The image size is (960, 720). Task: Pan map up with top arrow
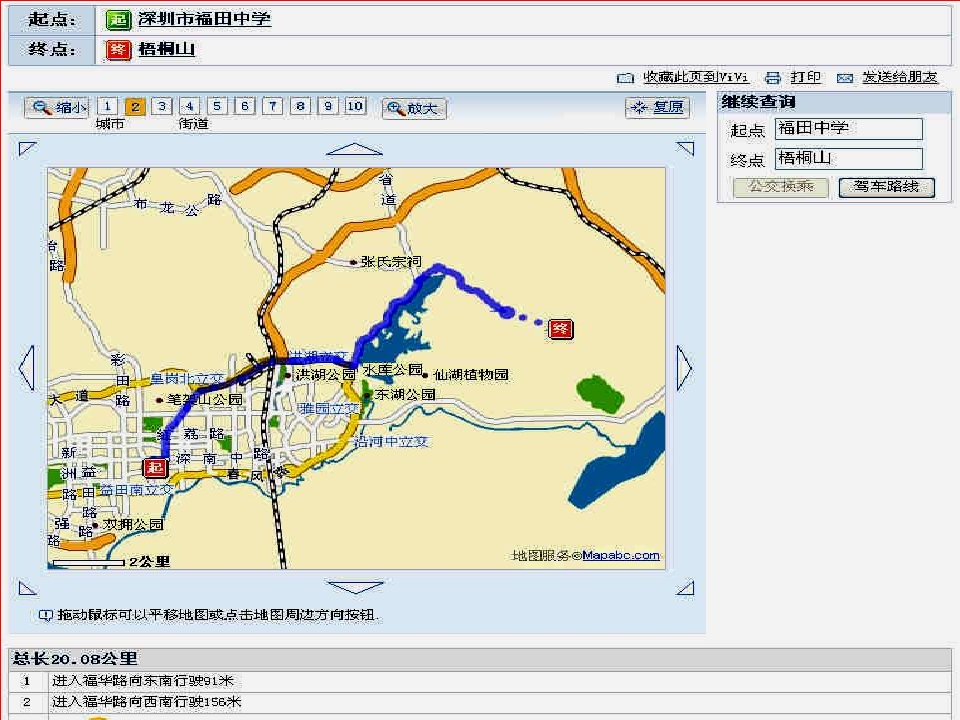click(354, 149)
